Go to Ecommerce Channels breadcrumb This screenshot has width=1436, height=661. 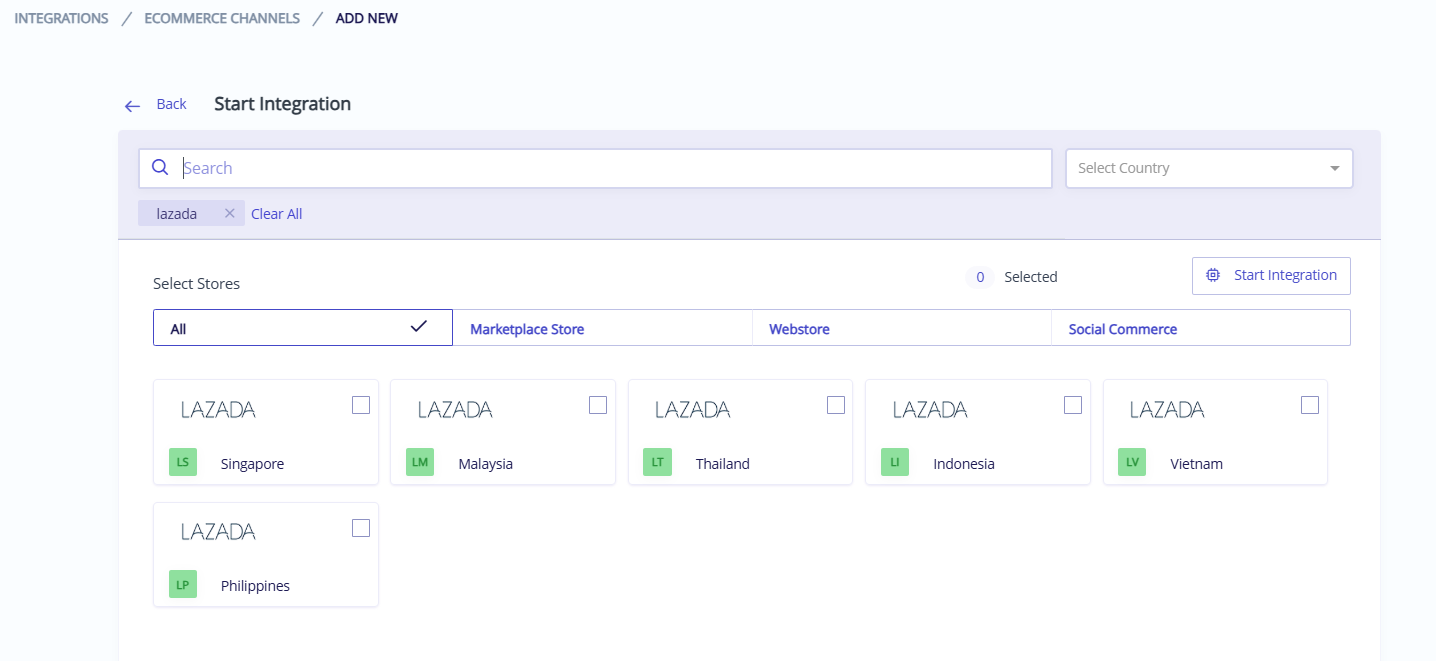222,17
